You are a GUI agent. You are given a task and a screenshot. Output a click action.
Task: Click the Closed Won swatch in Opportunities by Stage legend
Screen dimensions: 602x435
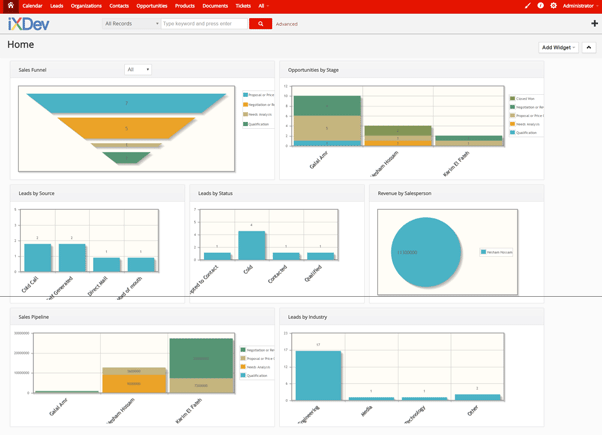point(512,98)
